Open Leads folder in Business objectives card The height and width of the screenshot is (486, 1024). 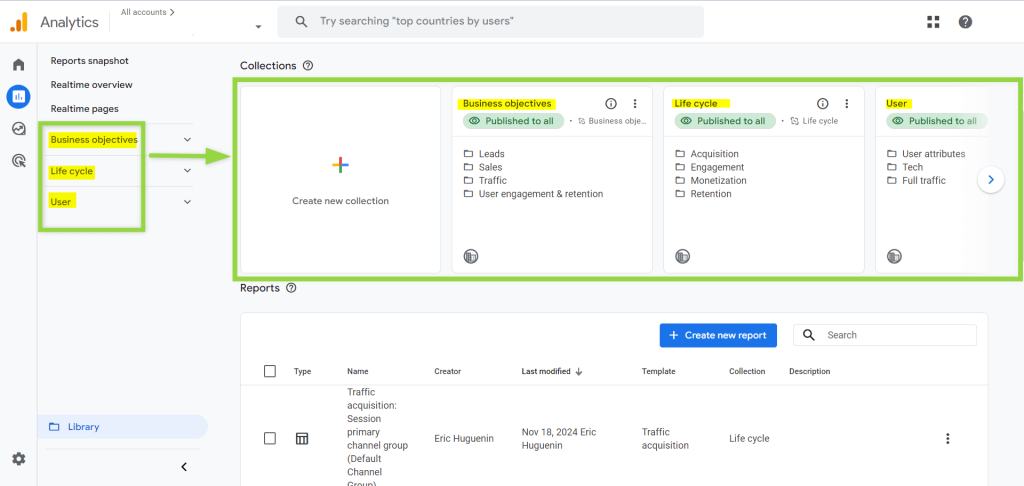484,154
